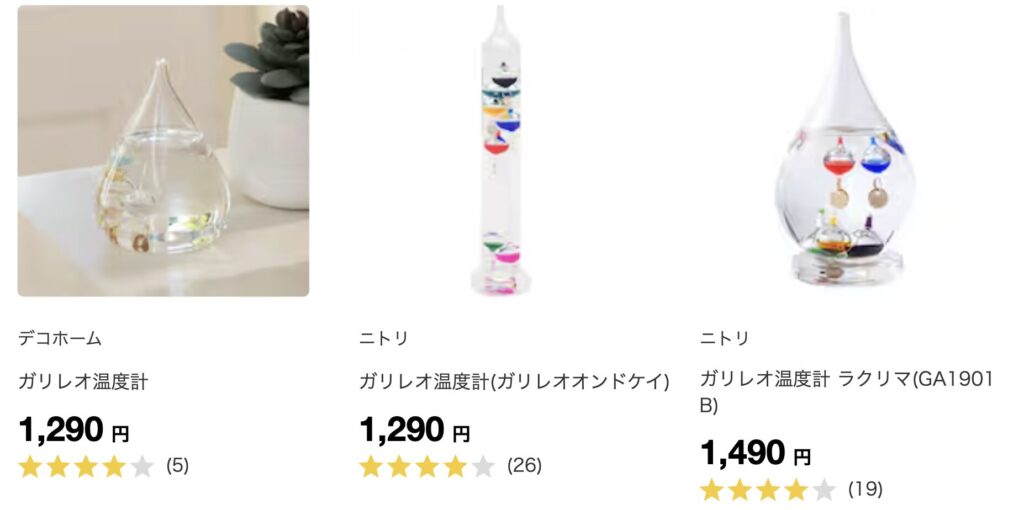Click the ニトリ brand label above ガリレオオンドケイ
This screenshot has width=1024, height=510.
pyautogui.click(x=384, y=338)
